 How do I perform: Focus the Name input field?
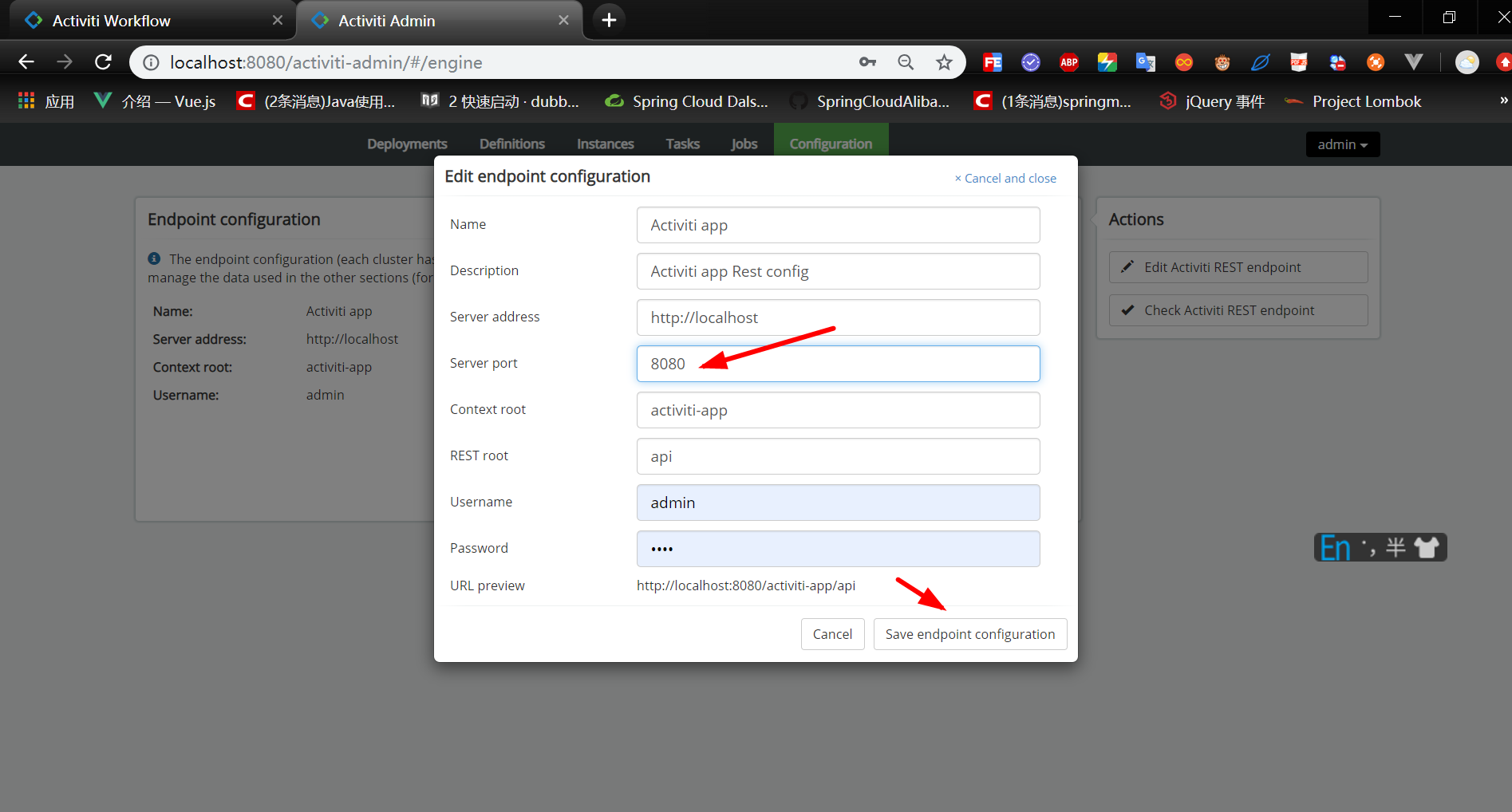839,225
